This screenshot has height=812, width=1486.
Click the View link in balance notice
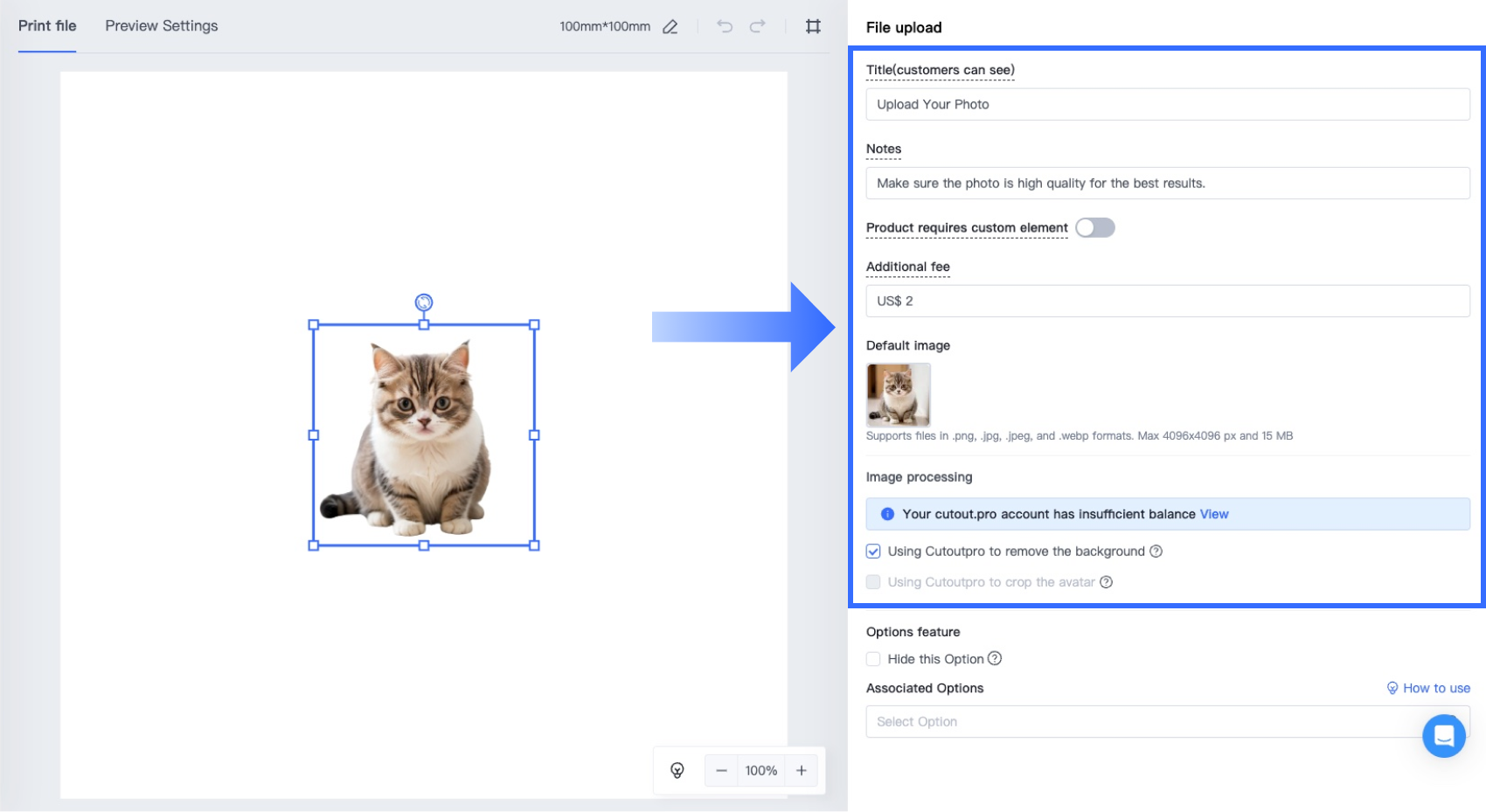pos(1214,514)
